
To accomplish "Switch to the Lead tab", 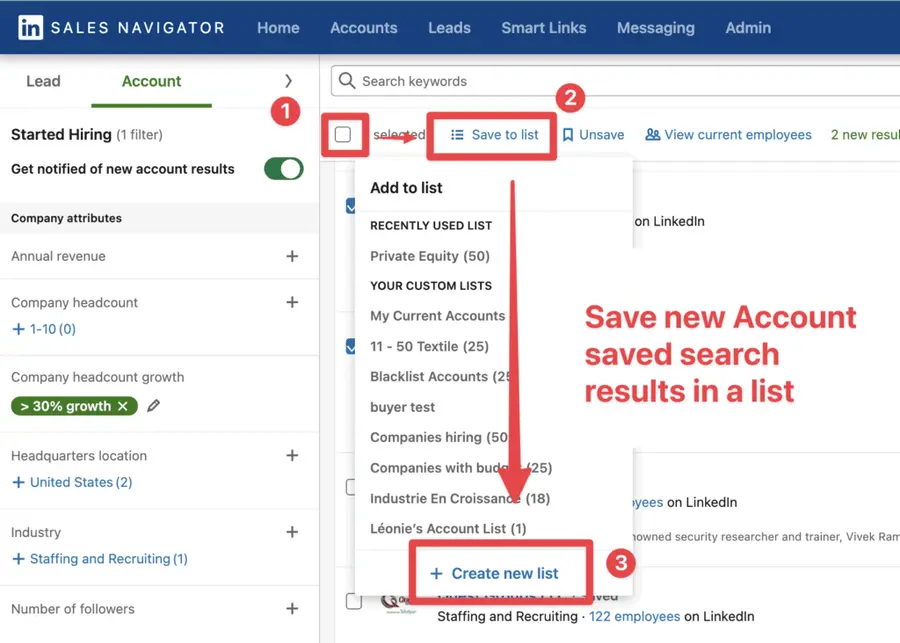I will pos(43,81).
